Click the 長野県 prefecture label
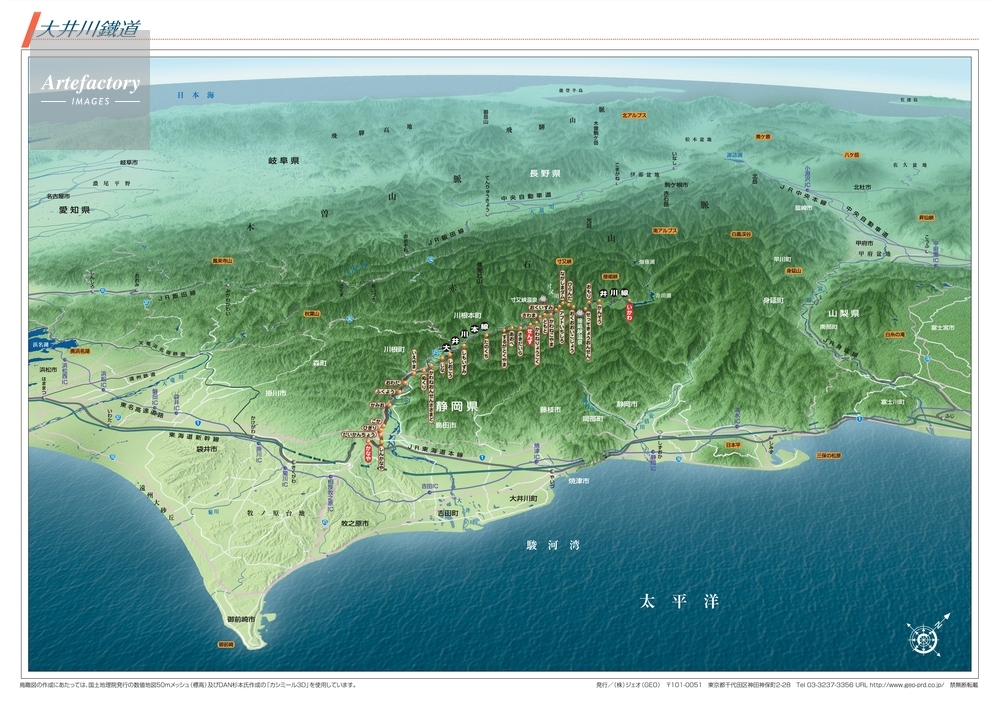The width and height of the screenshot is (1000, 707). coord(544,173)
